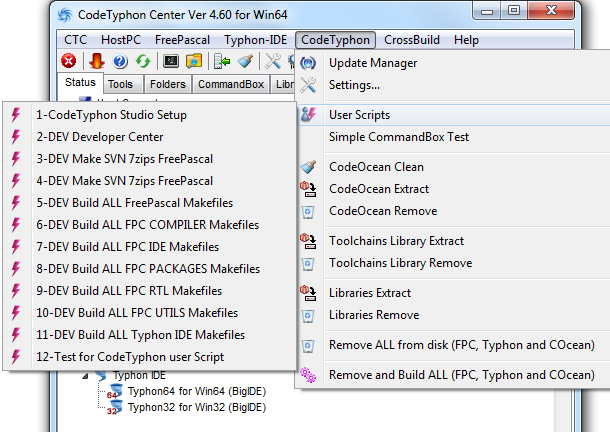Image resolution: width=610 pixels, height=432 pixels.
Task: Choose Libraries Extract
Action: pos(452,293)
